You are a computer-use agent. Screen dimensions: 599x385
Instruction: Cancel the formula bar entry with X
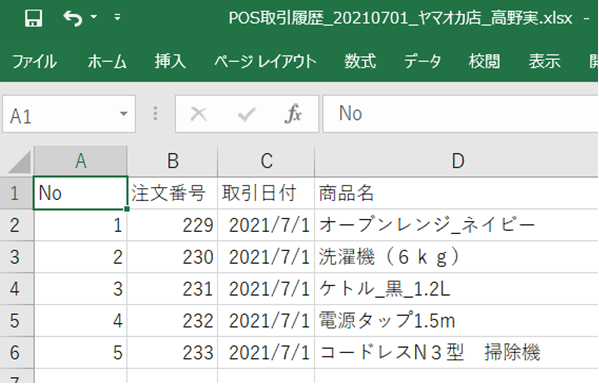199,114
